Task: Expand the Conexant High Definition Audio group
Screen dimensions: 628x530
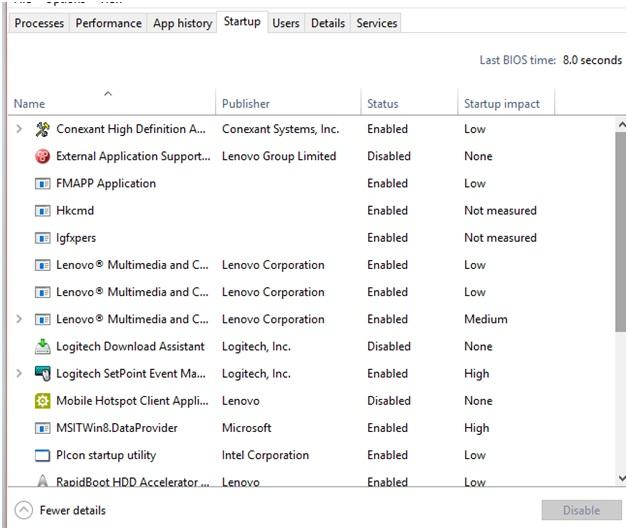Action: tap(19, 129)
